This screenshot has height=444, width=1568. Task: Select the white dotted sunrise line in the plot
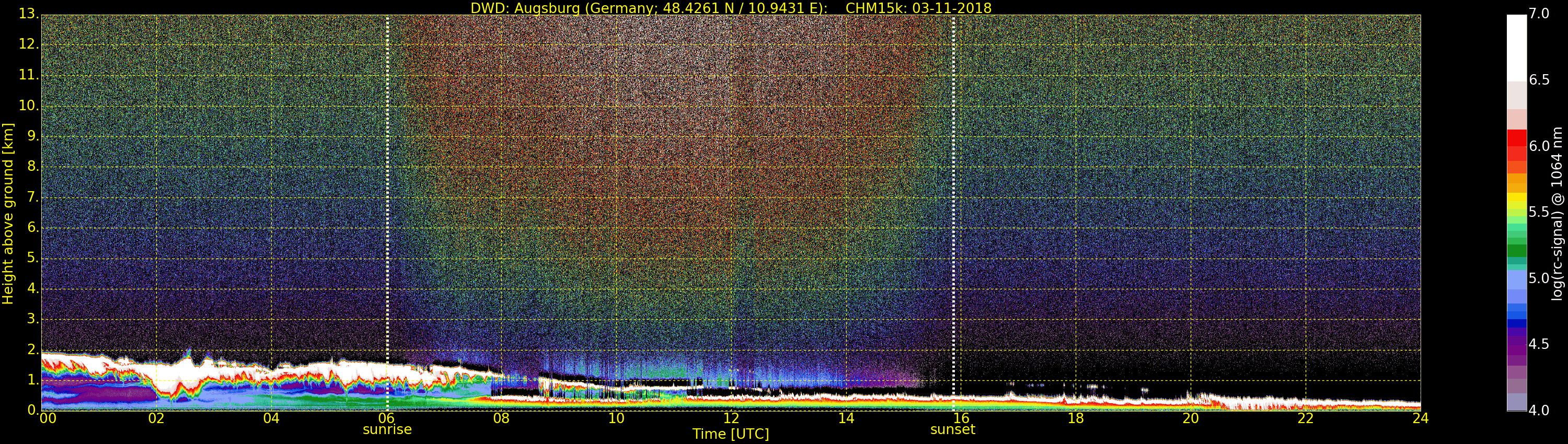(x=387, y=213)
